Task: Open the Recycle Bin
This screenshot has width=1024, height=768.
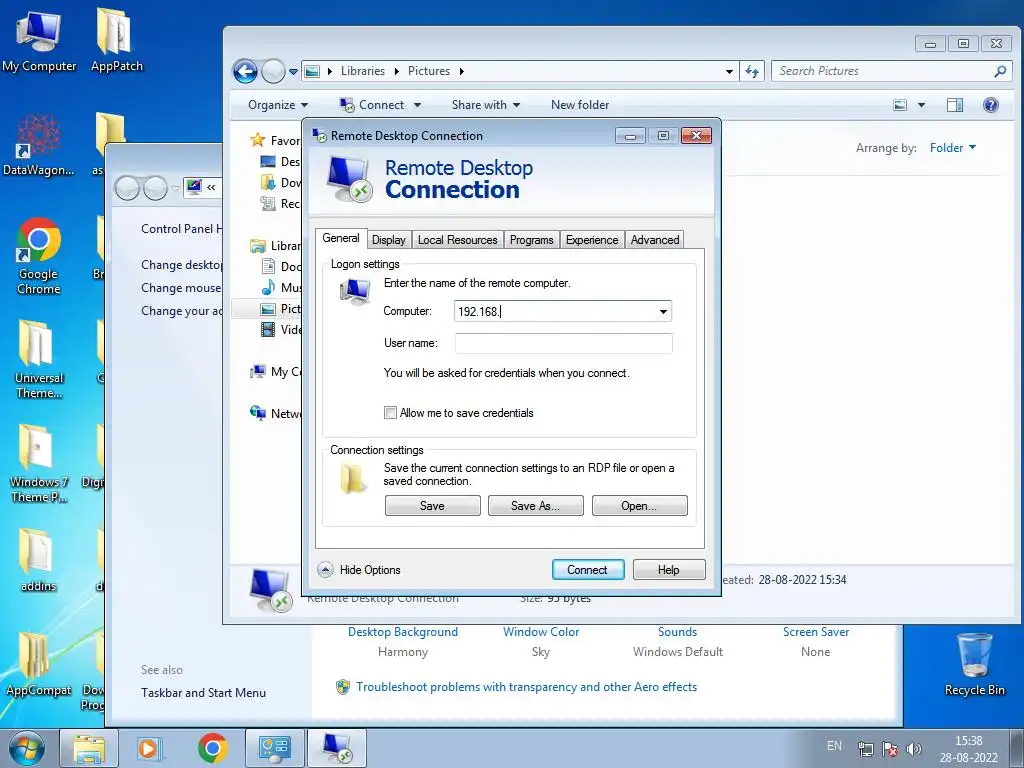Action: (x=974, y=665)
